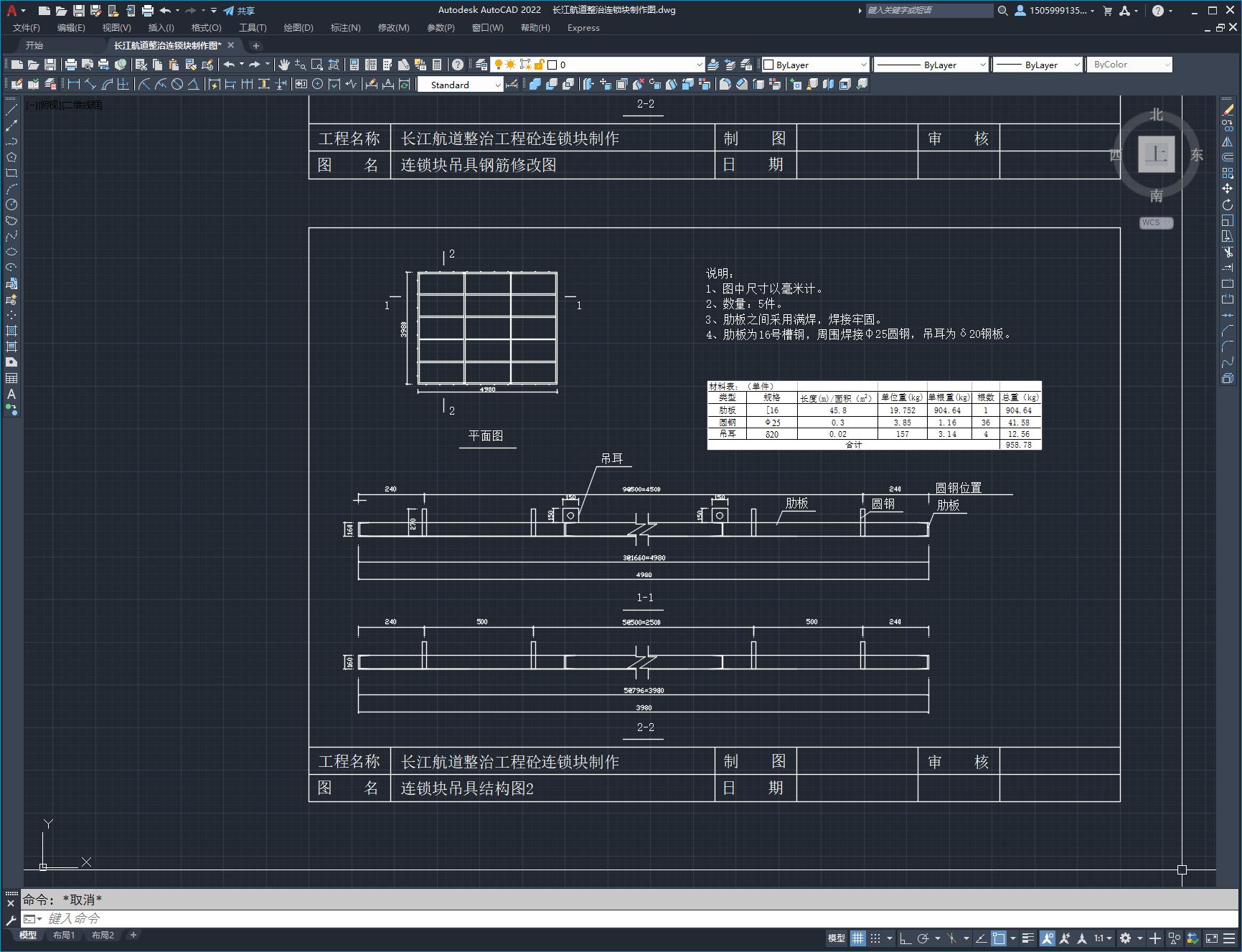Select the Line tool in draw toolbar

(x=11, y=110)
